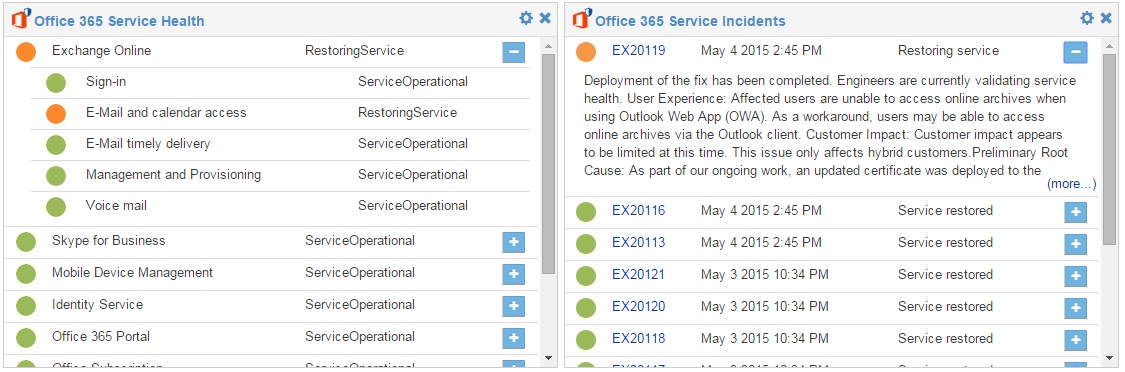Click green status dot for Office 365 Portal

26,338
